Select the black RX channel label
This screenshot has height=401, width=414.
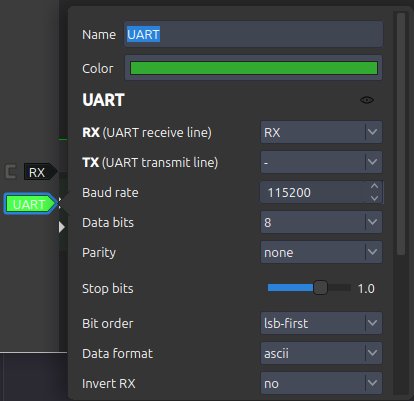coord(40,172)
